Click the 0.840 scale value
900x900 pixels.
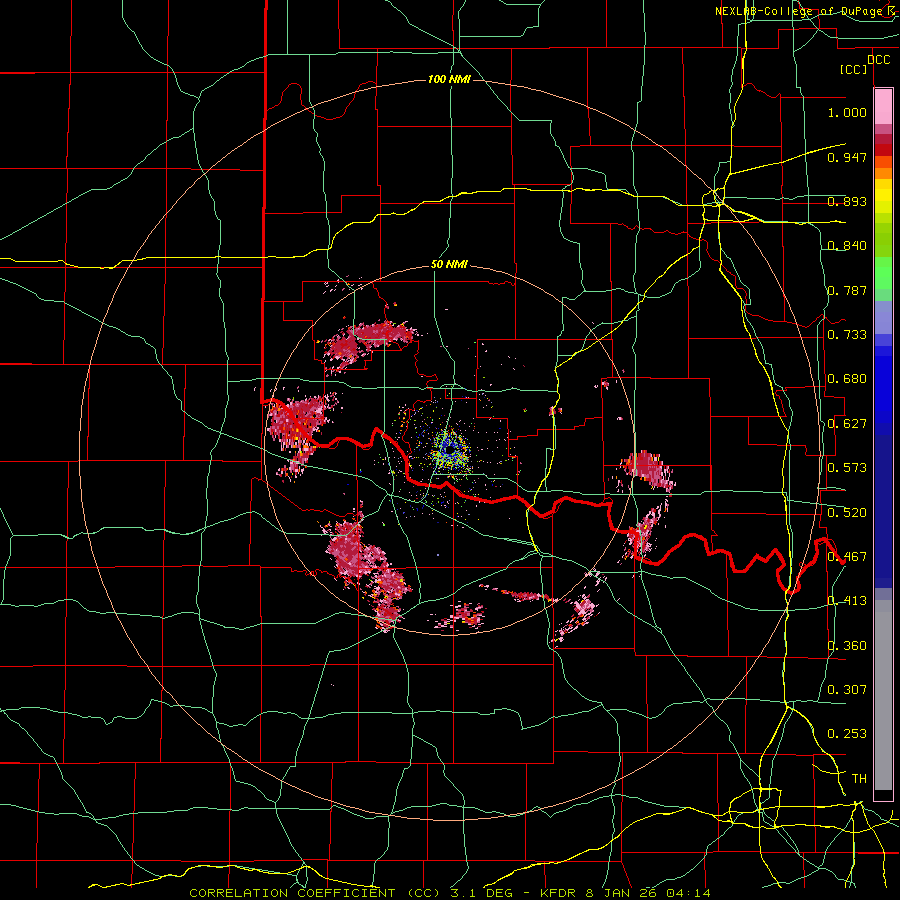pos(847,246)
